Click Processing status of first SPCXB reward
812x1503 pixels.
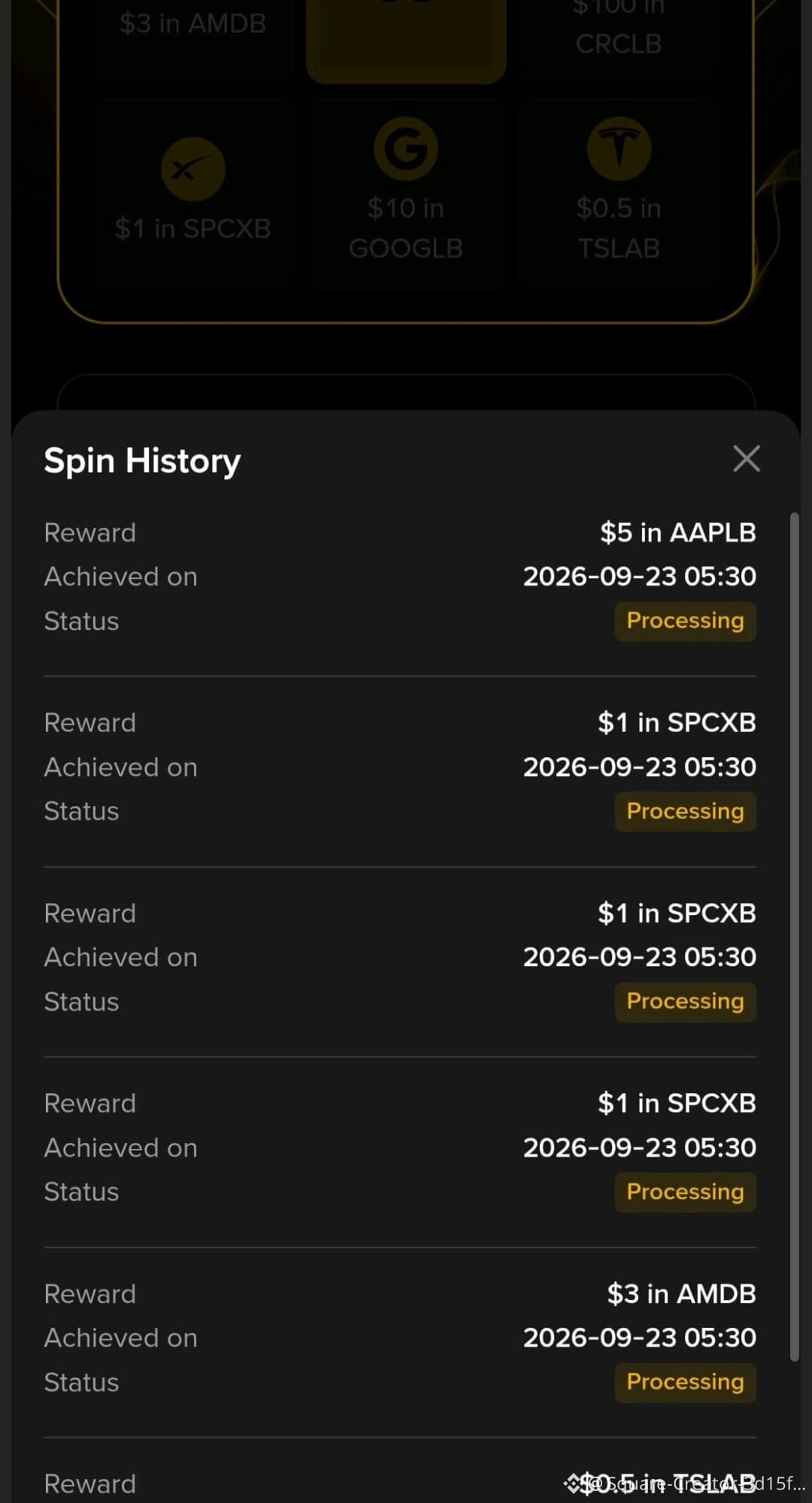click(x=686, y=811)
